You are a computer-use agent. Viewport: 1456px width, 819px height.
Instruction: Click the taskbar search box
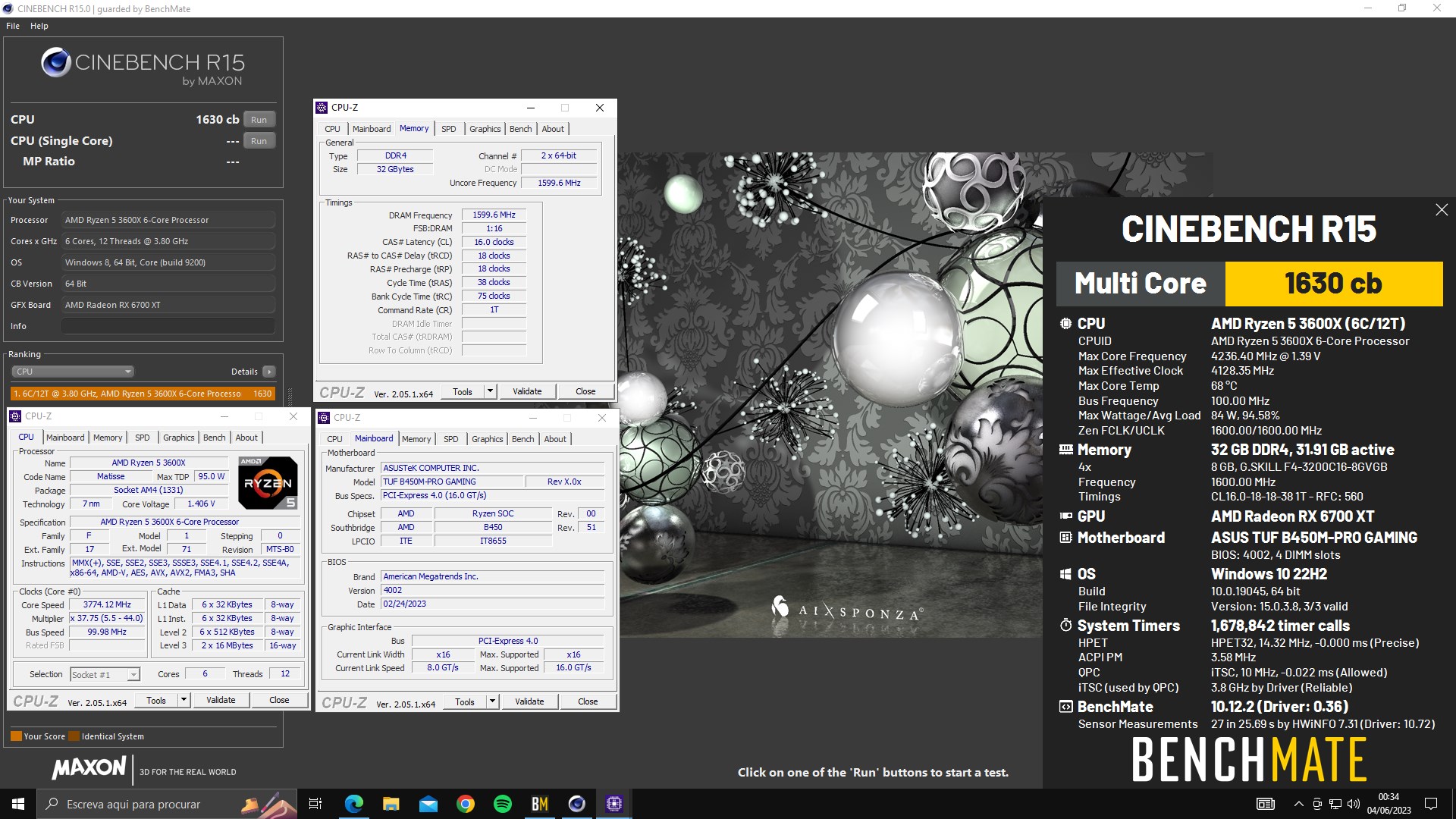tap(167, 804)
